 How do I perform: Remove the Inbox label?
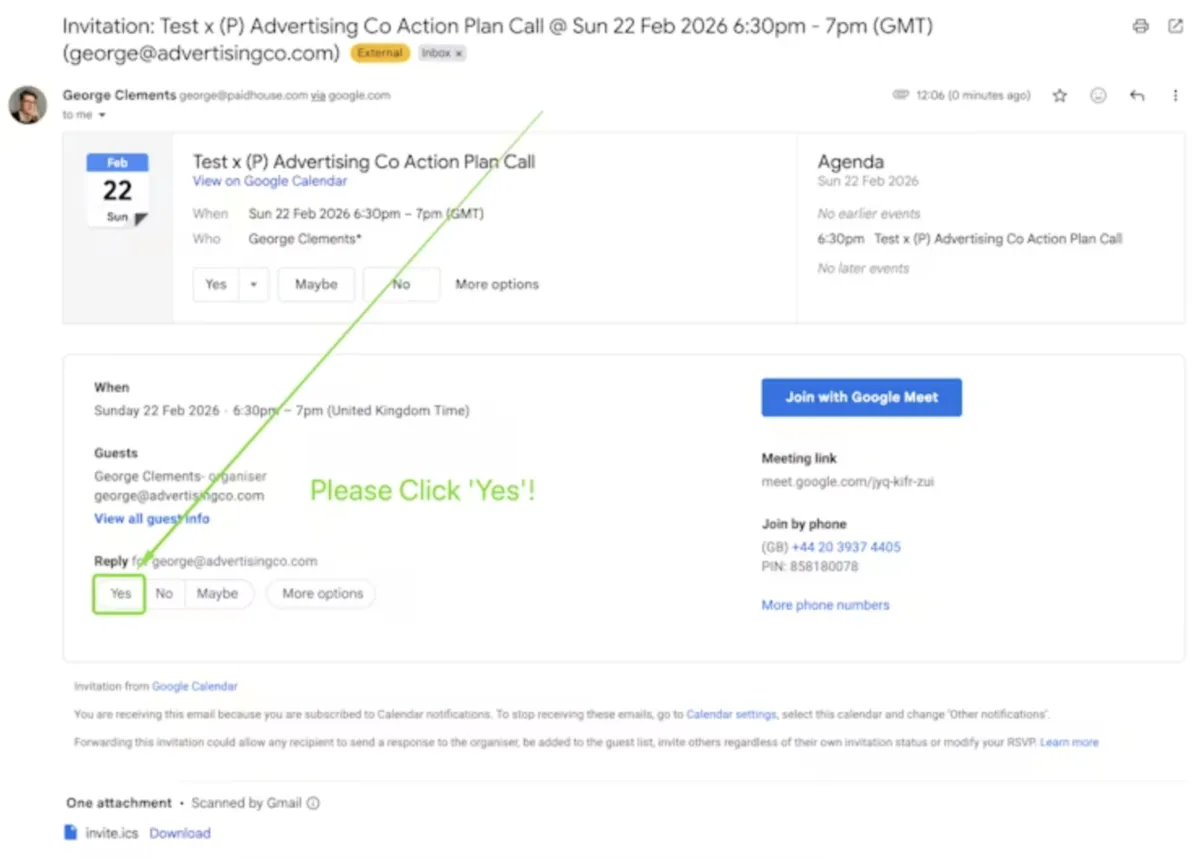click(x=459, y=54)
